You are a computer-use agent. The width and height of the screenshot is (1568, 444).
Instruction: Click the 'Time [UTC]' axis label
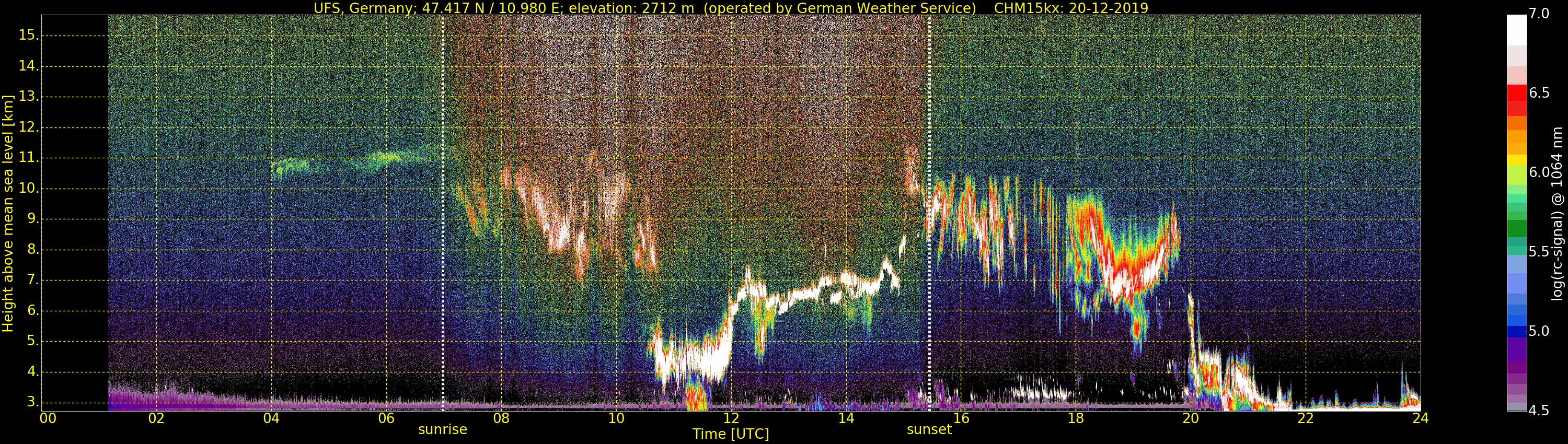click(731, 434)
